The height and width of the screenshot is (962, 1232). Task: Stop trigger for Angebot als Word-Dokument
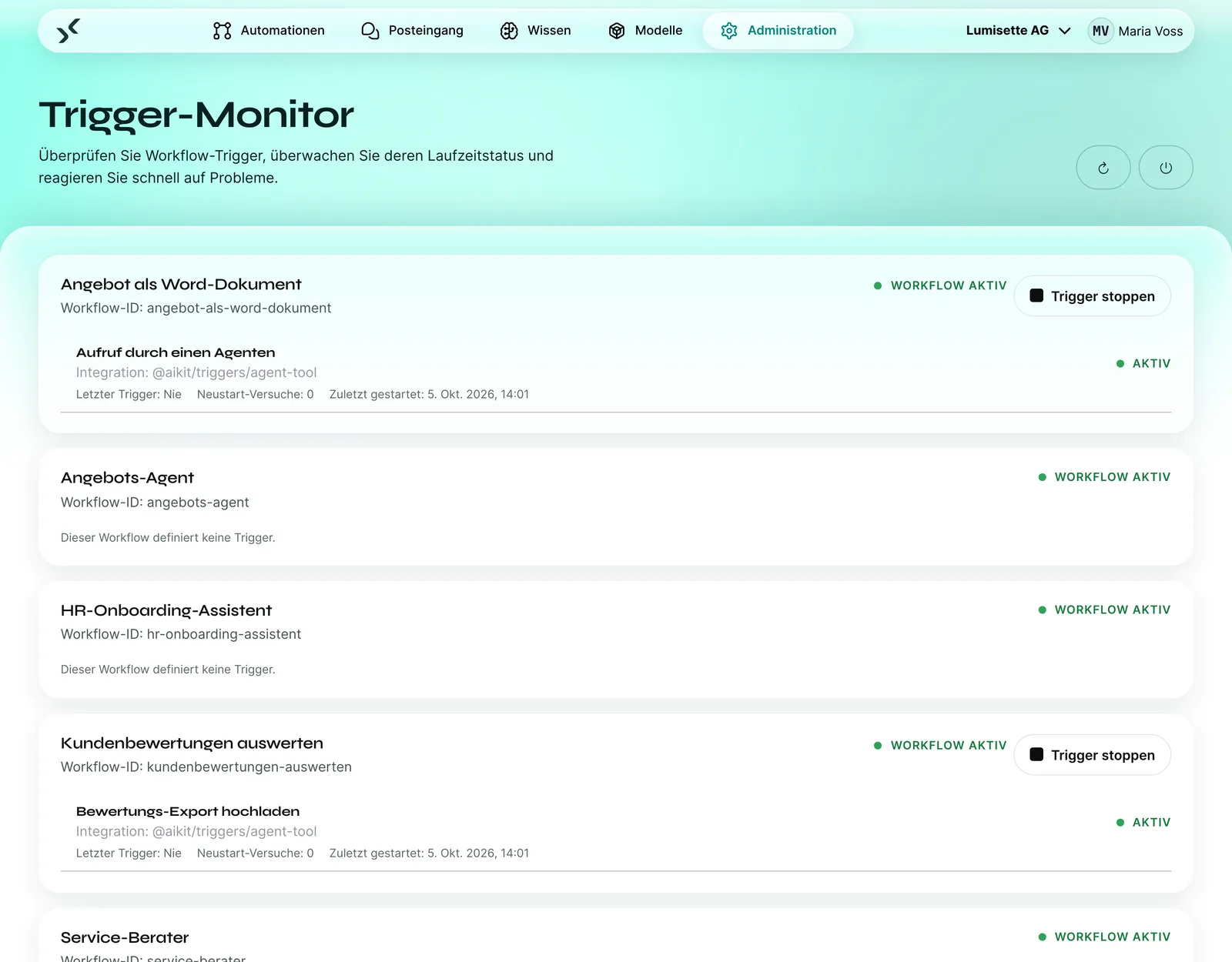tap(1093, 296)
